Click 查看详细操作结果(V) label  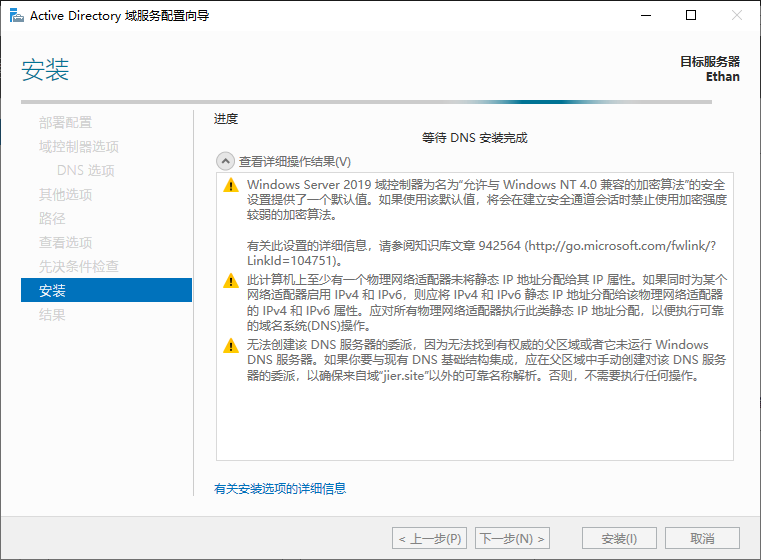pos(295,162)
